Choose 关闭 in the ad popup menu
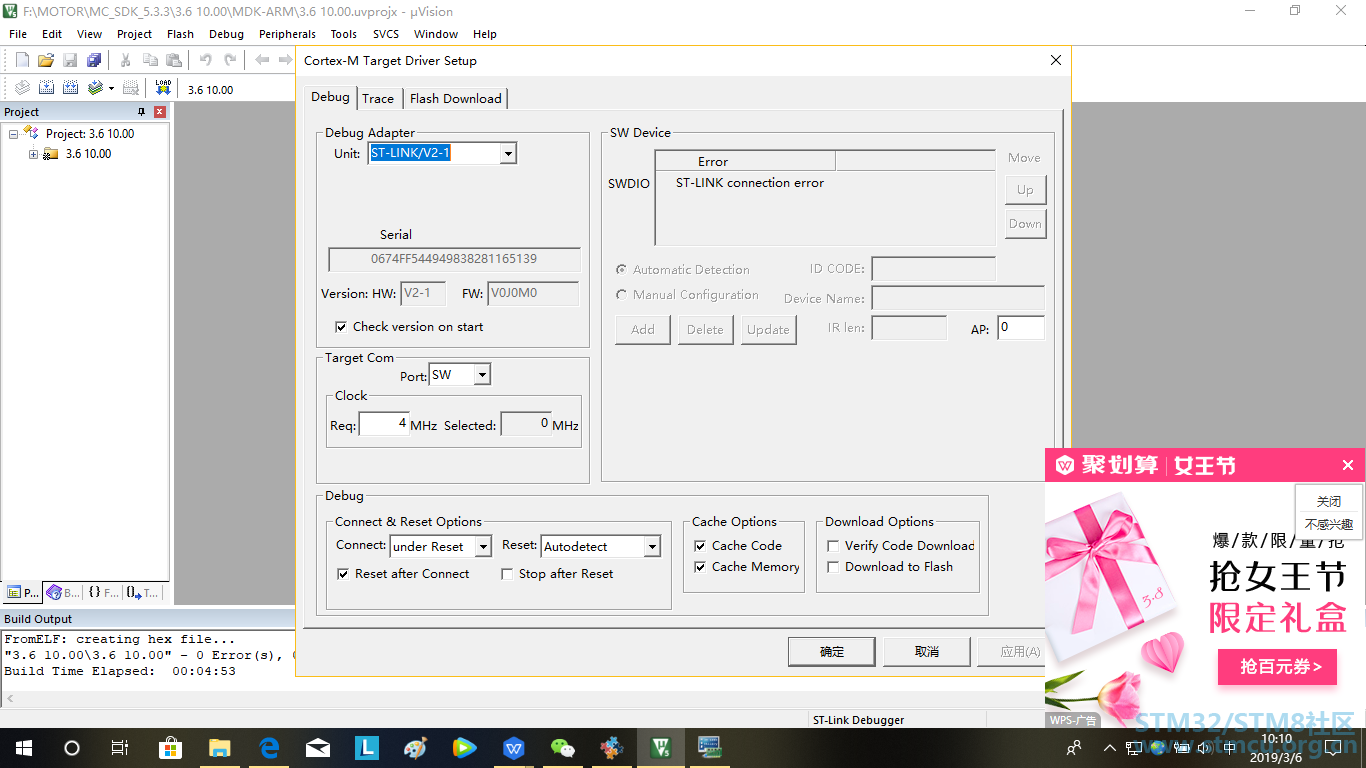Image resolution: width=1366 pixels, height=768 pixels. (x=1328, y=502)
